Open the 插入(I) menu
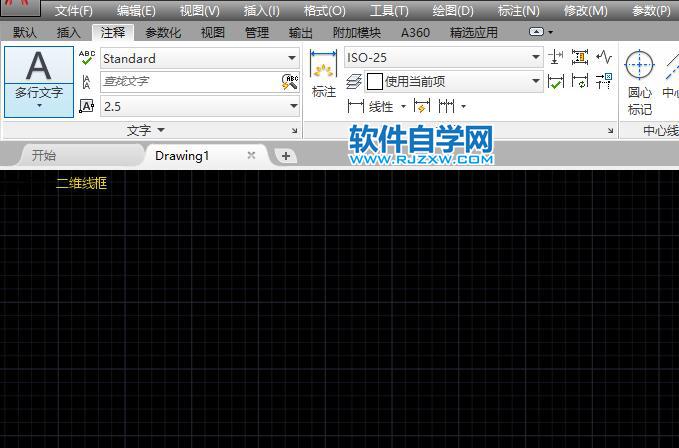Screen dimensions: 679x448 pyautogui.click(x=262, y=11)
